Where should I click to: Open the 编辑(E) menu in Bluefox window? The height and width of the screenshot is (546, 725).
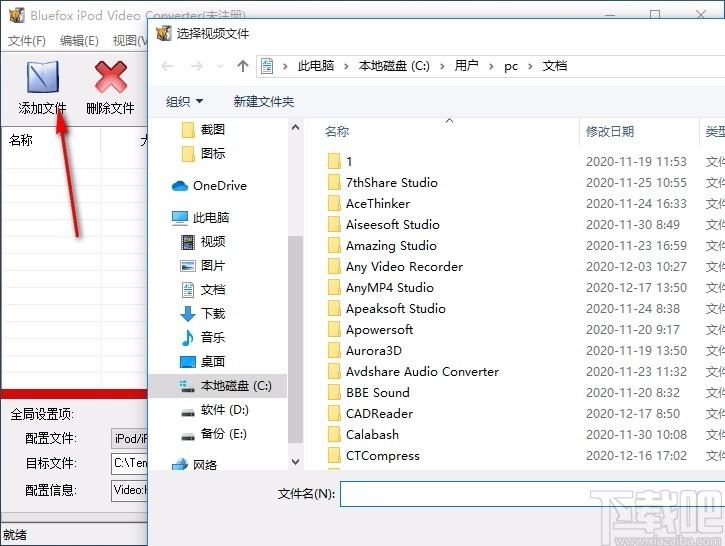coord(79,41)
